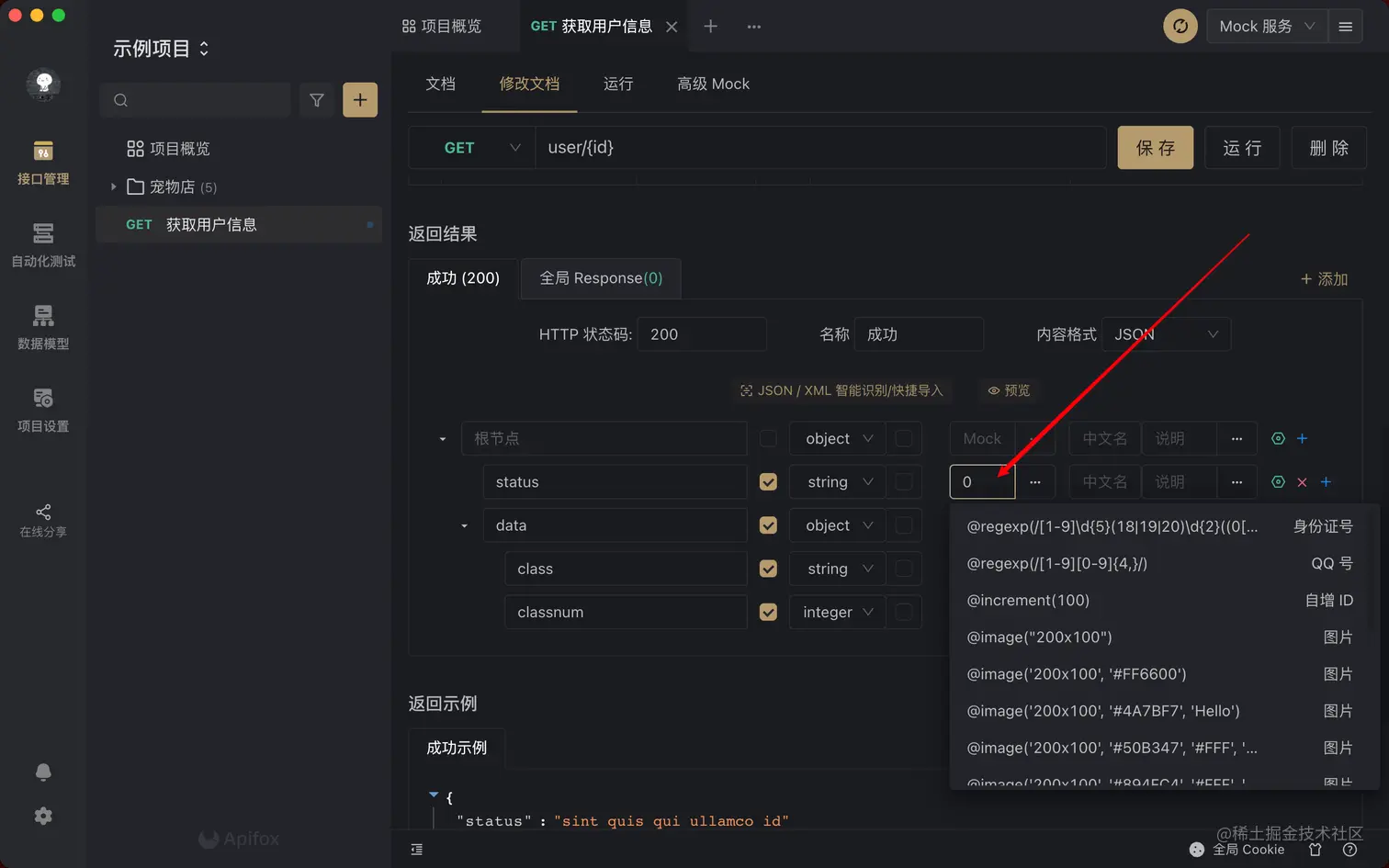Screen dimensions: 1389x868
Task: Click the 全局 Cookie status bar item
Action: pos(1237,850)
